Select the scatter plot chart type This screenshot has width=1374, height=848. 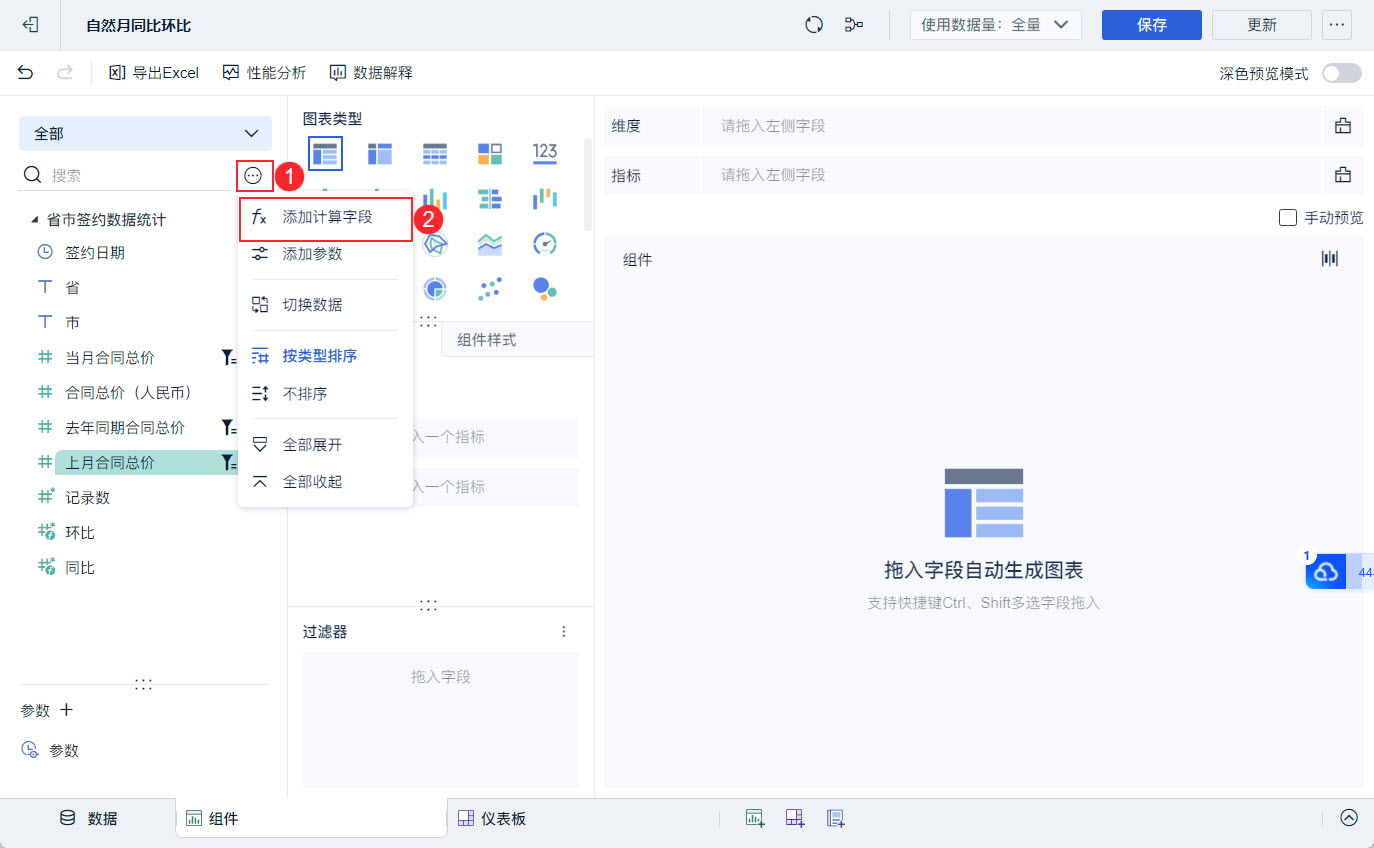pyautogui.click(x=490, y=289)
